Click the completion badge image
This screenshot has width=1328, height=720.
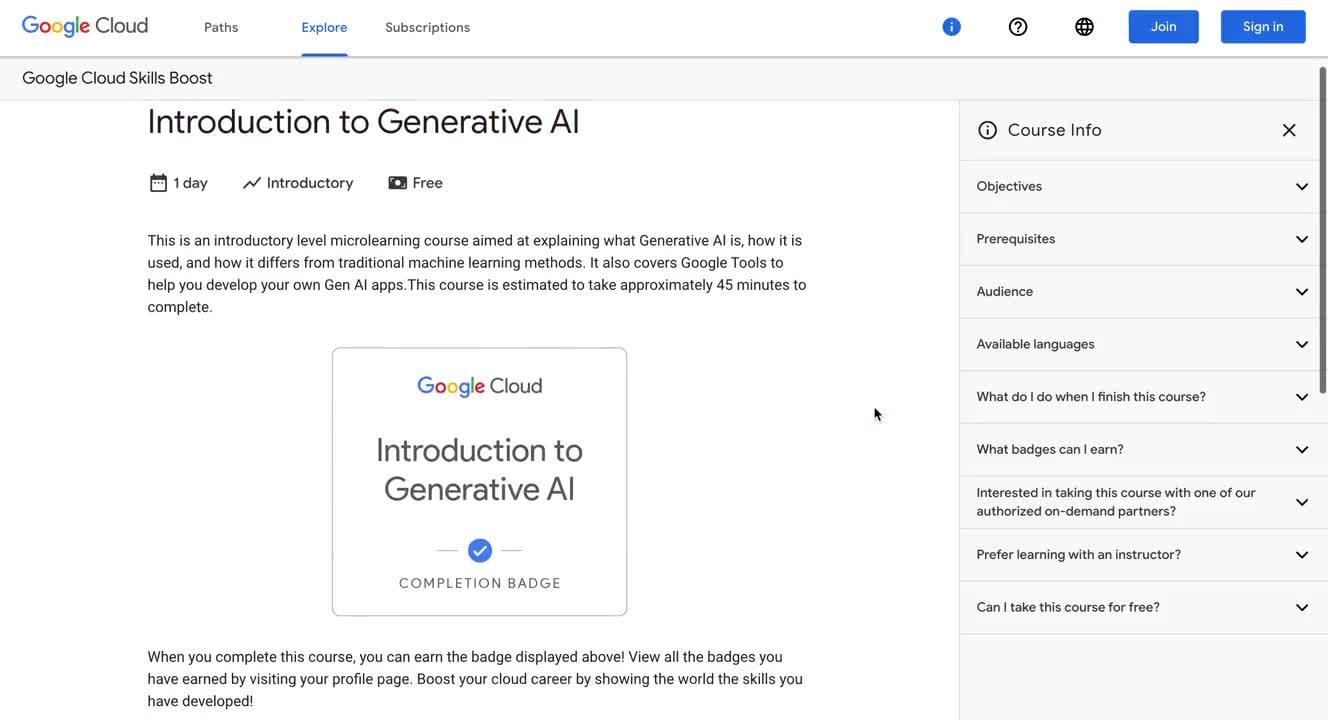pyautogui.click(x=480, y=482)
